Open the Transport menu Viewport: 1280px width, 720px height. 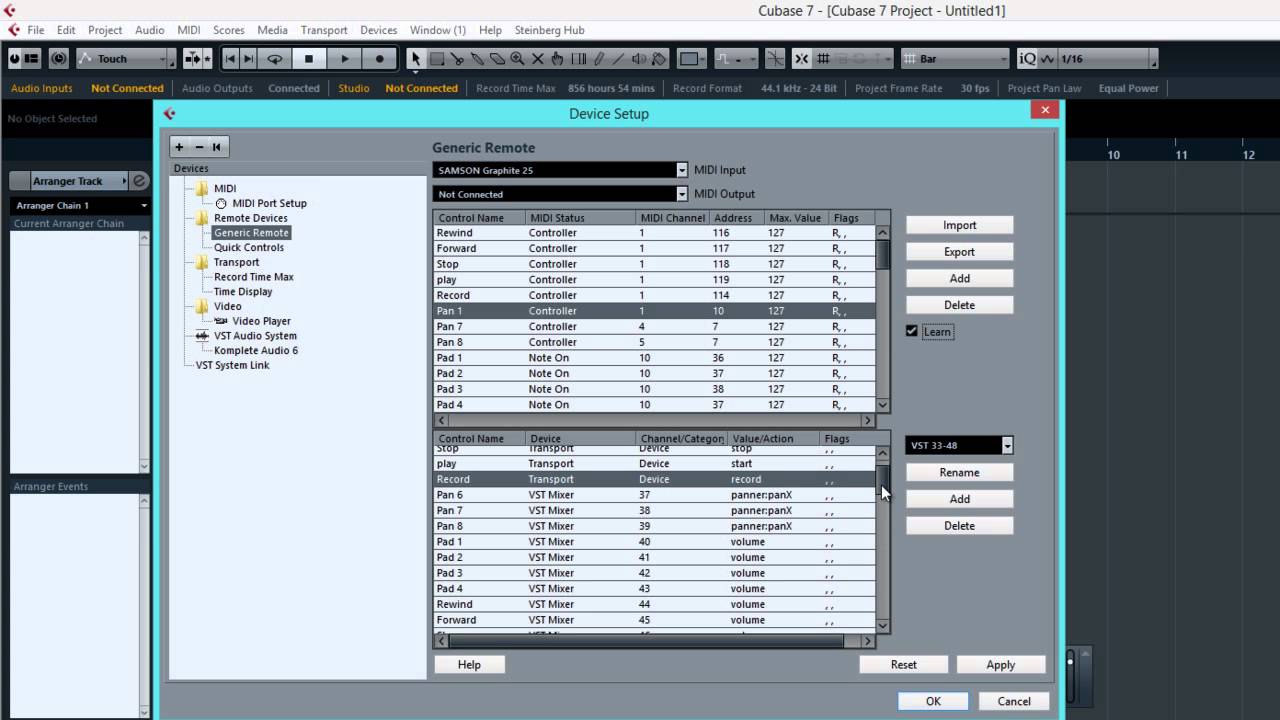point(324,30)
